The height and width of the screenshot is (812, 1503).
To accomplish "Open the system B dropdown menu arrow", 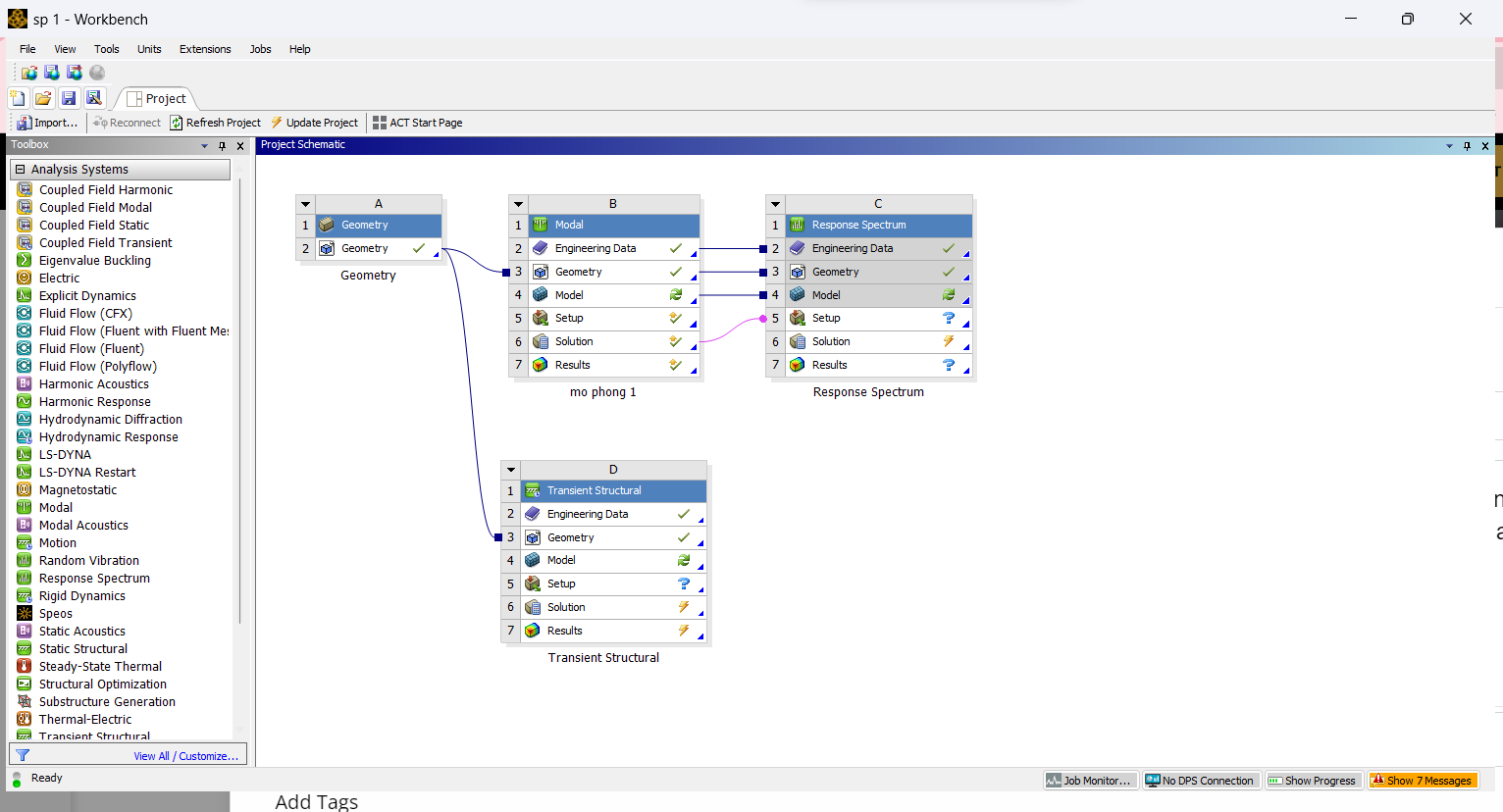I will pyautogui.click(x=519, y=204).
